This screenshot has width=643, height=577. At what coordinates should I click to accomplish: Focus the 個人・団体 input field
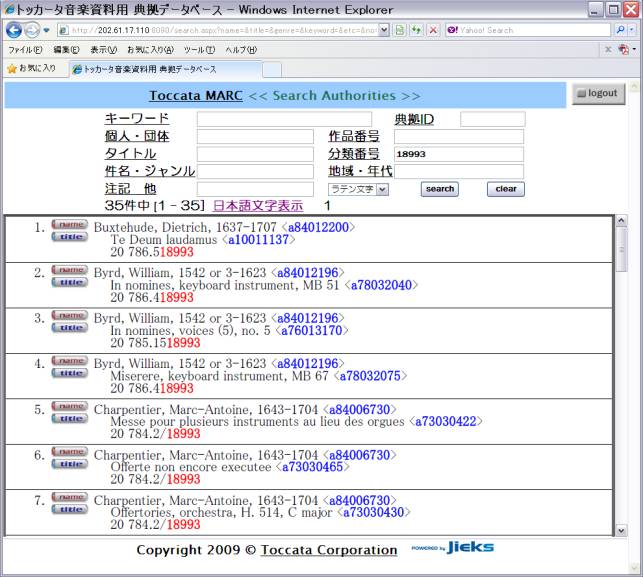255,137
